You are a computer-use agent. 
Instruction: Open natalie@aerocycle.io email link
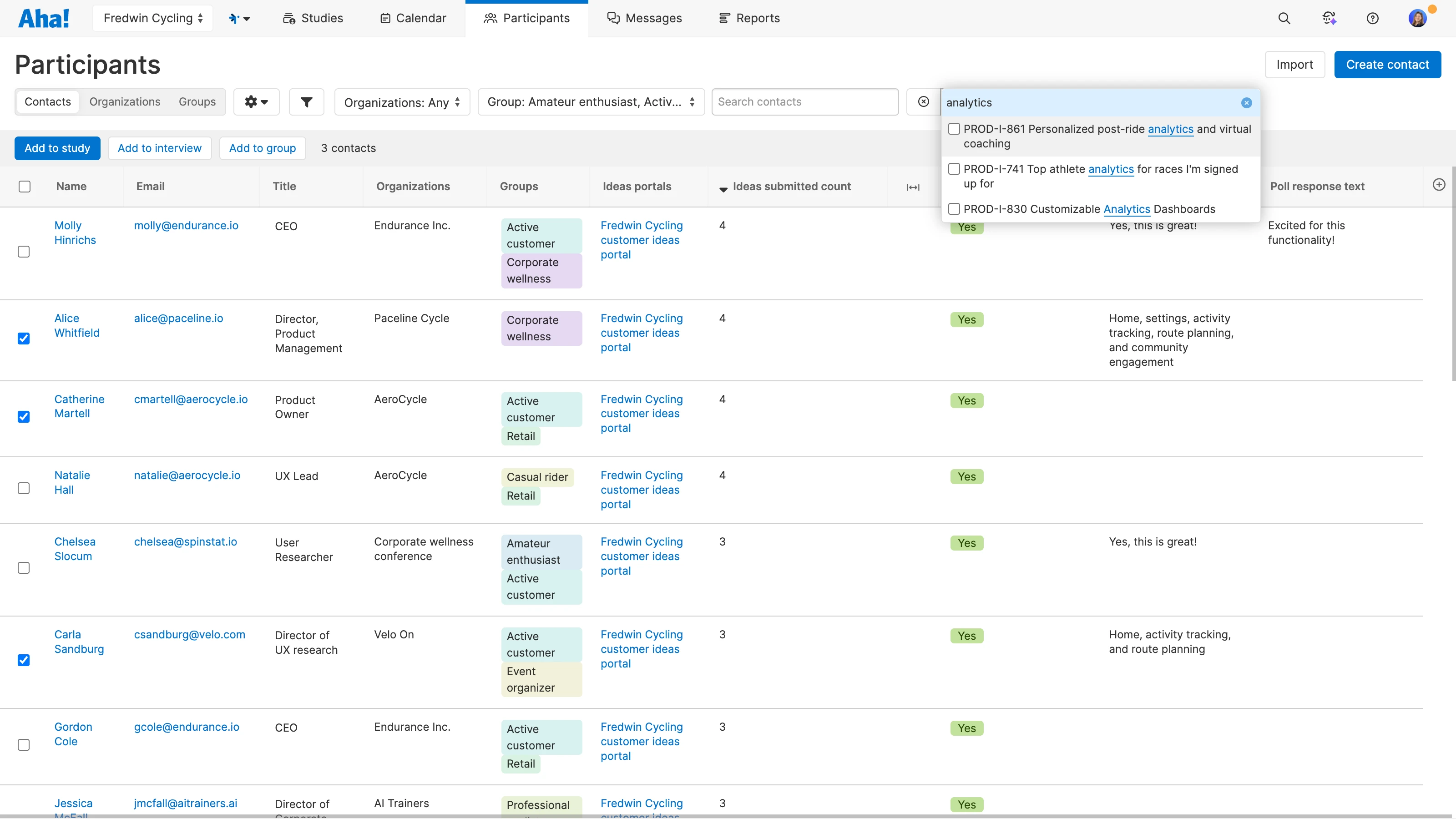[x=187, y=475]
